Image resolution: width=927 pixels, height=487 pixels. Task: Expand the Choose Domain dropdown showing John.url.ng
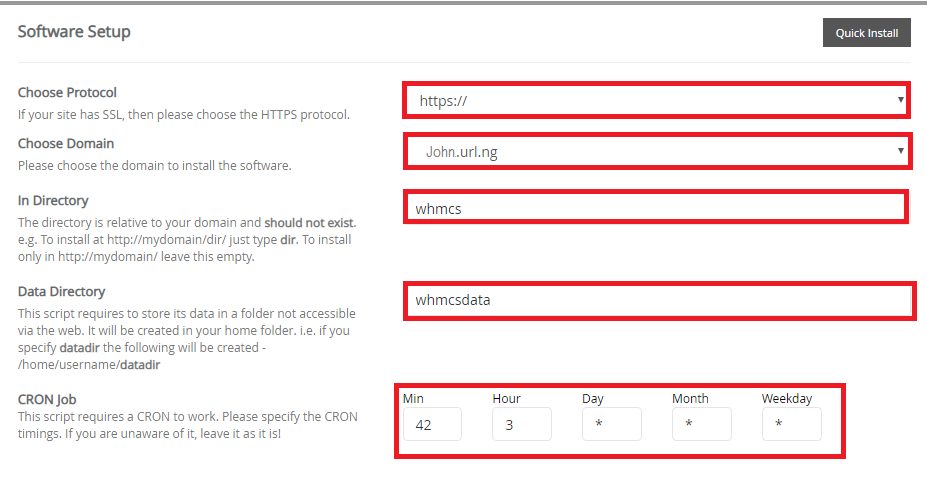point(656,152)
